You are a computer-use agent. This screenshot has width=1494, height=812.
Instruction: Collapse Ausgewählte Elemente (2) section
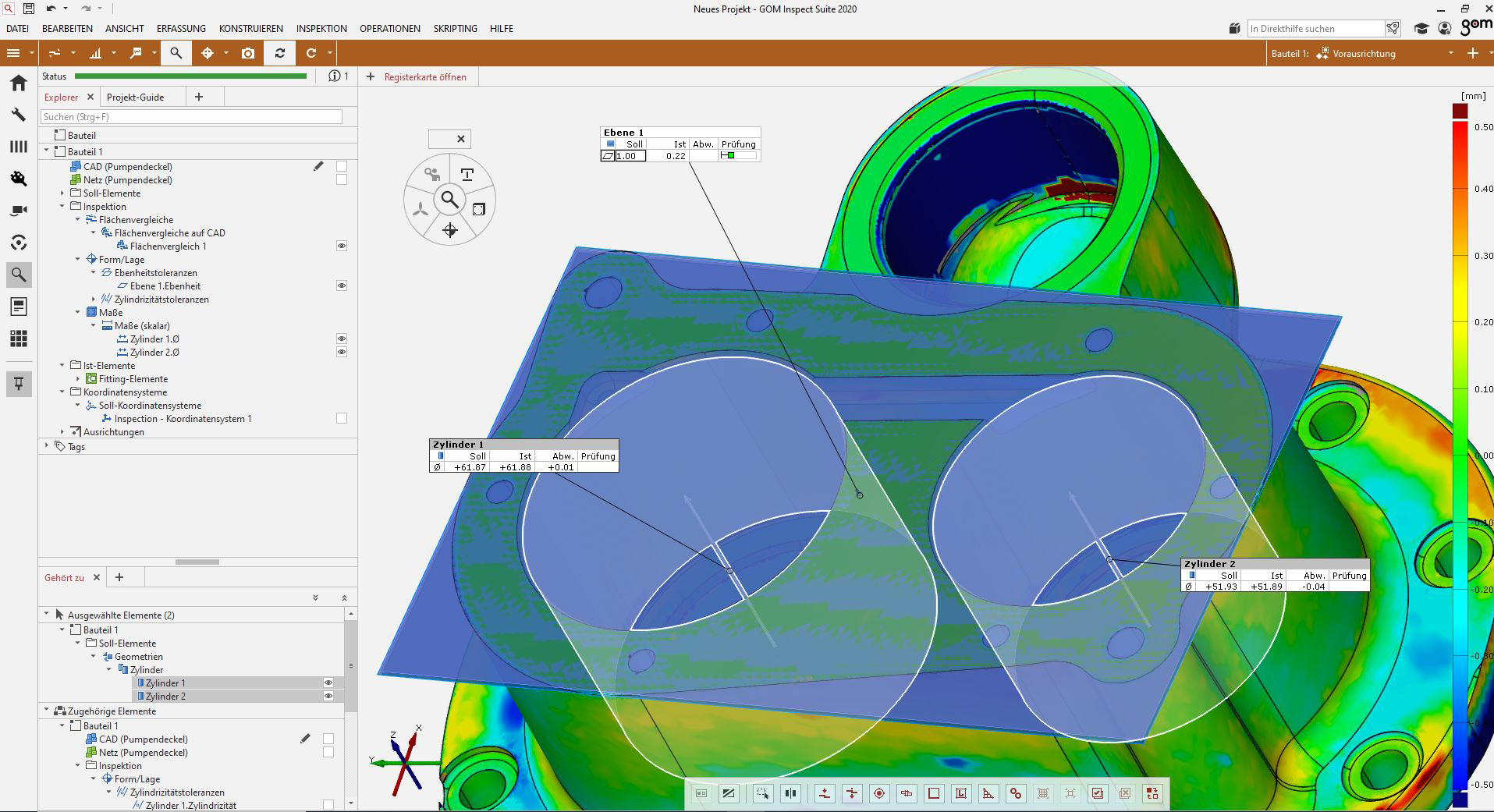[47, 614]
